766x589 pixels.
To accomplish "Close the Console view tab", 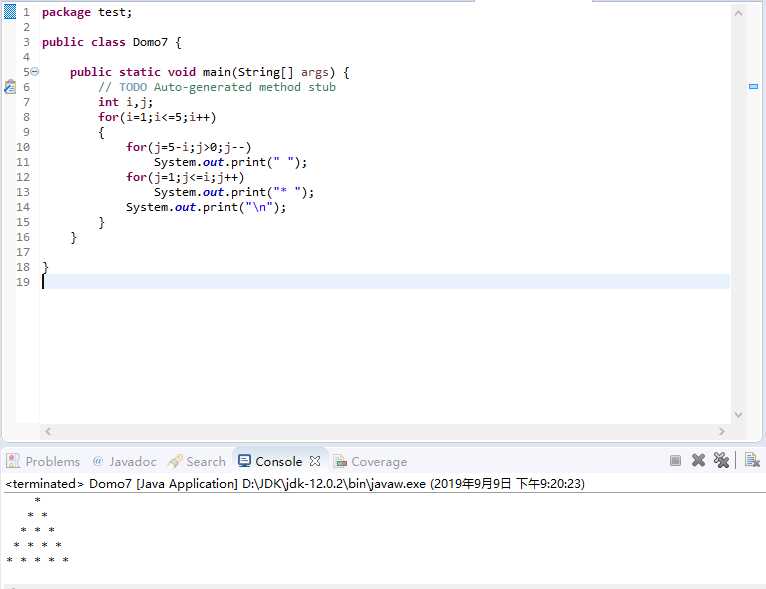I will 315,461.
